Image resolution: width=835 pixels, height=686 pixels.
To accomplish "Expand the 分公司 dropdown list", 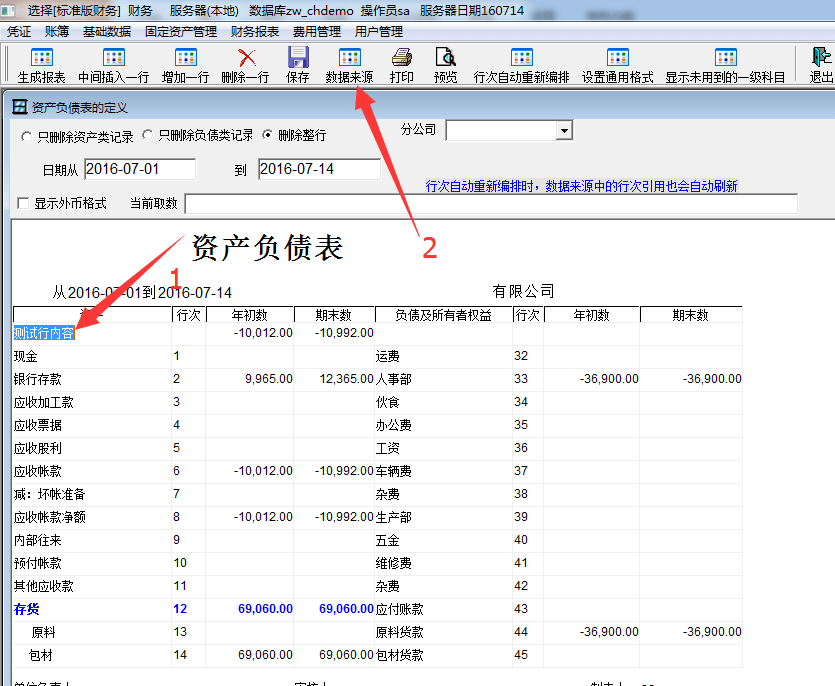I will (564, 131).
